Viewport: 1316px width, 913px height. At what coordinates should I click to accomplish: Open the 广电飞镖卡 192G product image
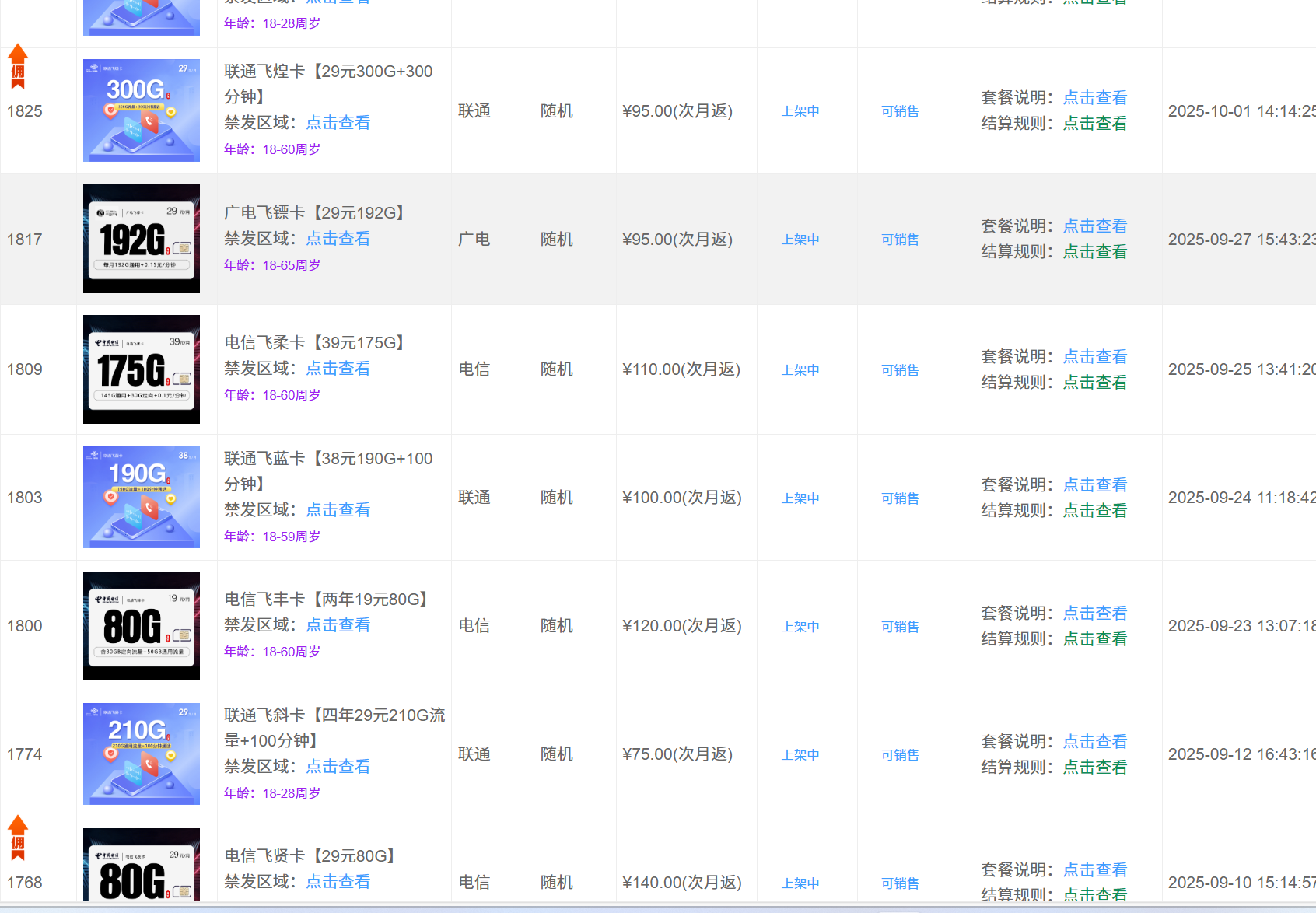pyautogui.click(x=142, y=239)
